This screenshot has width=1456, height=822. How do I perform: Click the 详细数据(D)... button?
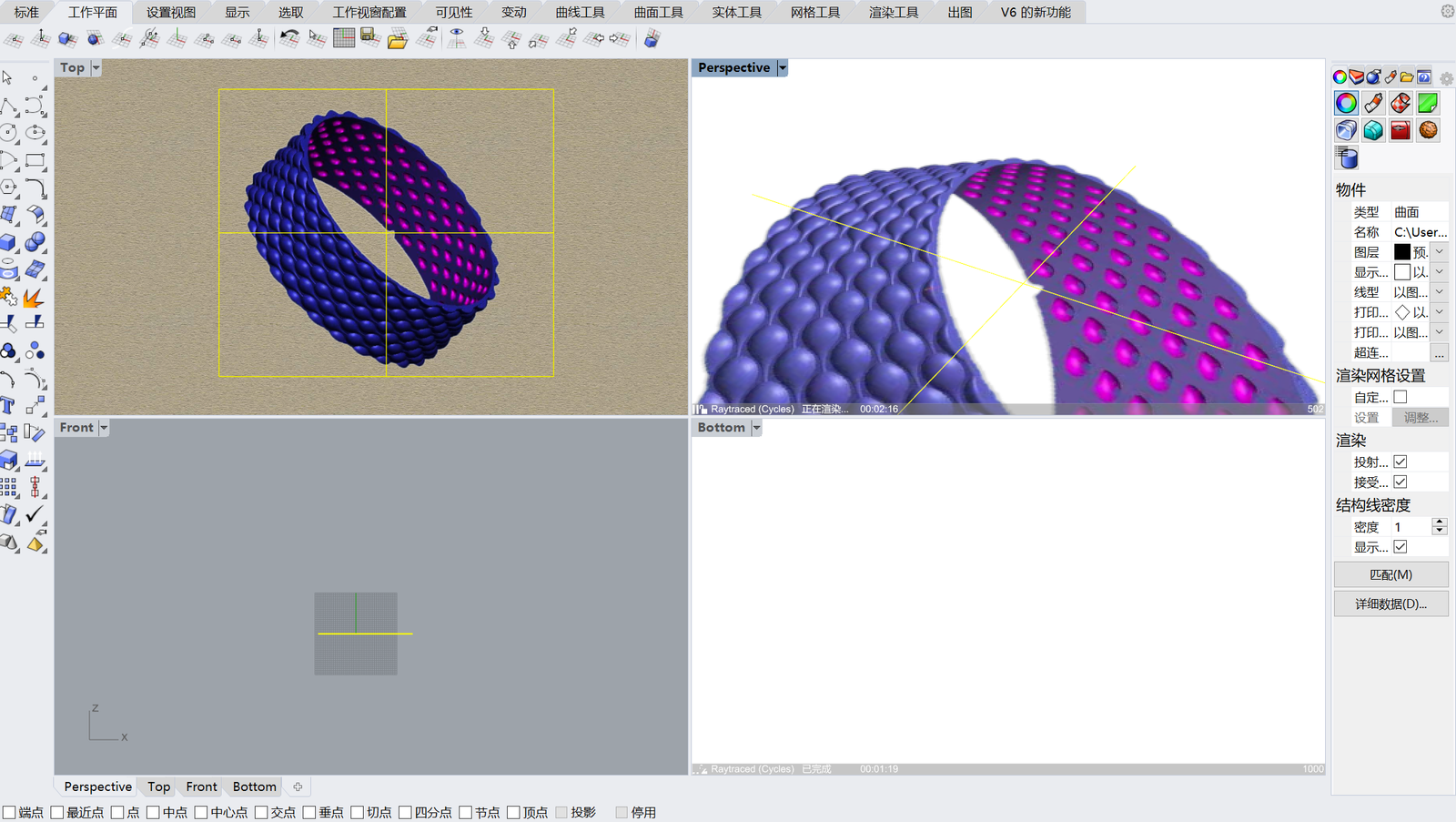1390,604
